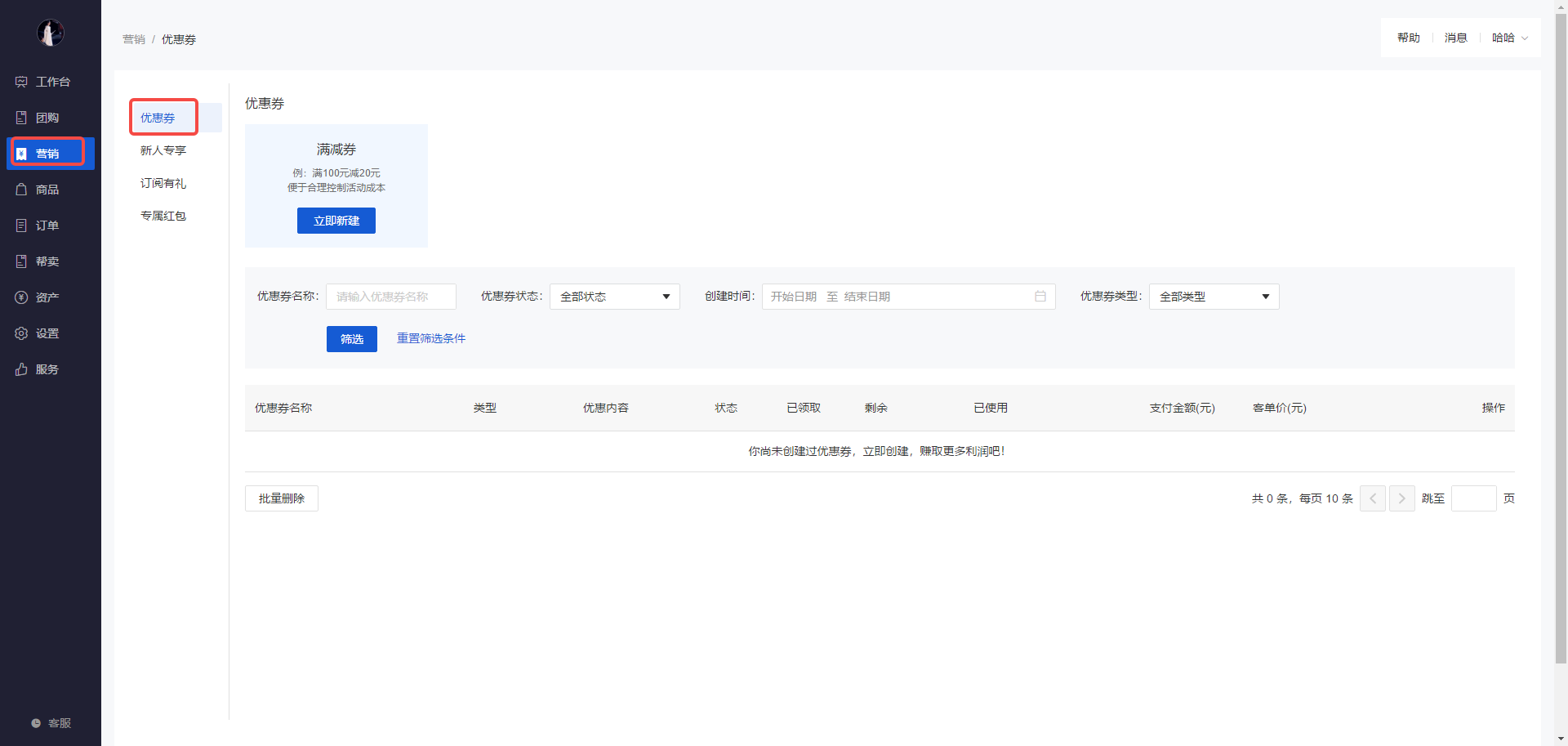
Task: Click the calendar icon in date range
Action: 1040,297
